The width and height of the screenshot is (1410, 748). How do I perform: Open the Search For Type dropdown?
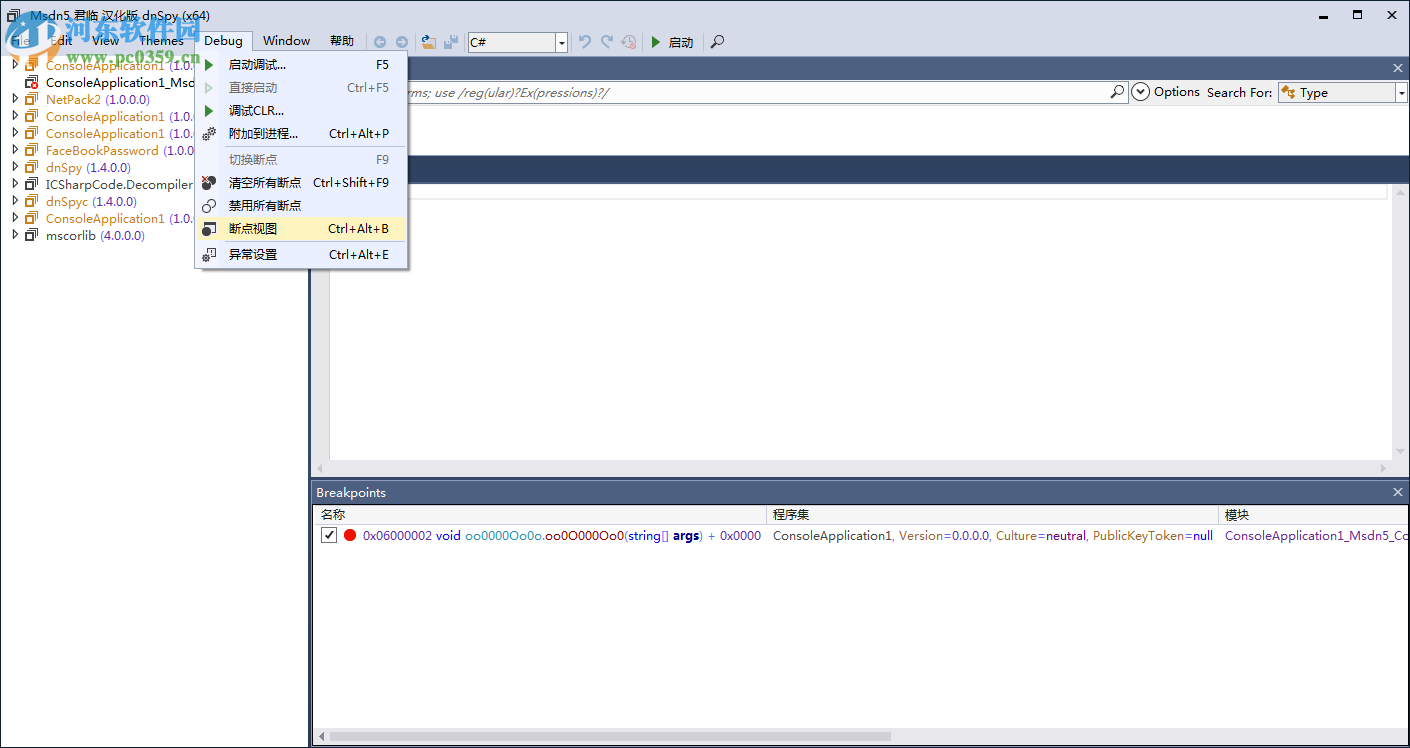coord(1401,92)
